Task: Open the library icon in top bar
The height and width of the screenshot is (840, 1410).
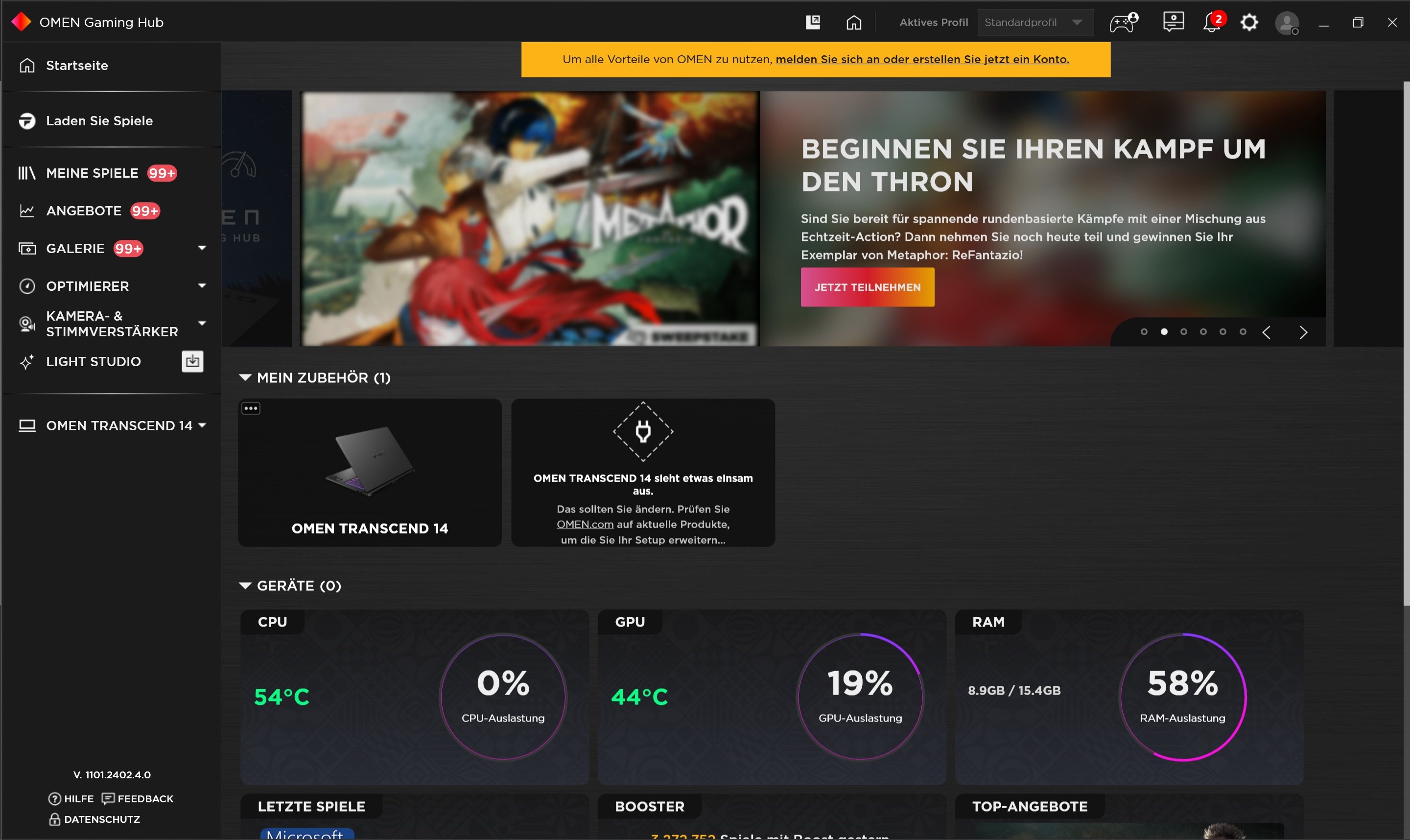Action: click(813, 22)
